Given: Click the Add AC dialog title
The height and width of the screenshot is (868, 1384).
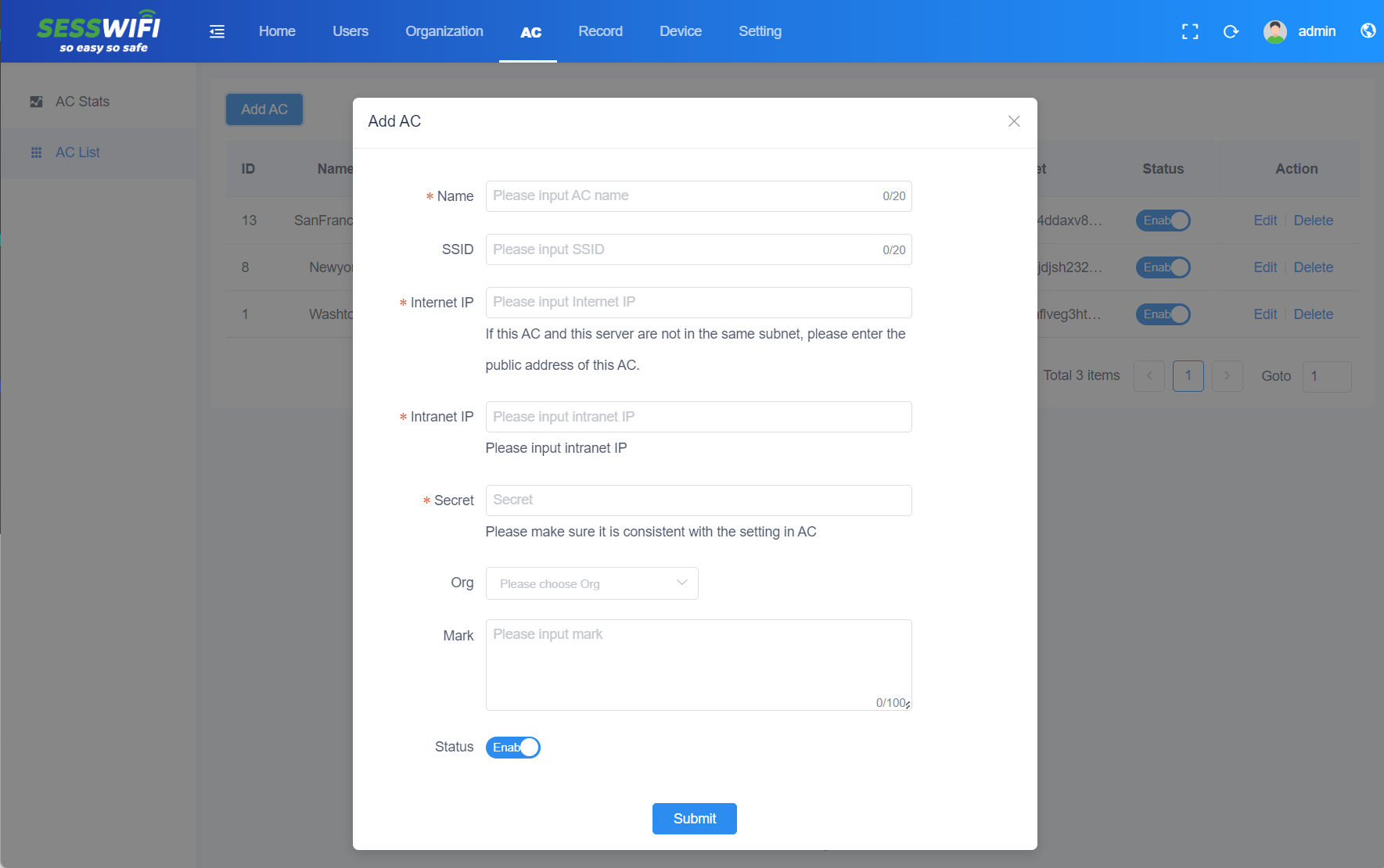Looking at the screenshot, I should [x=394, y=121].
